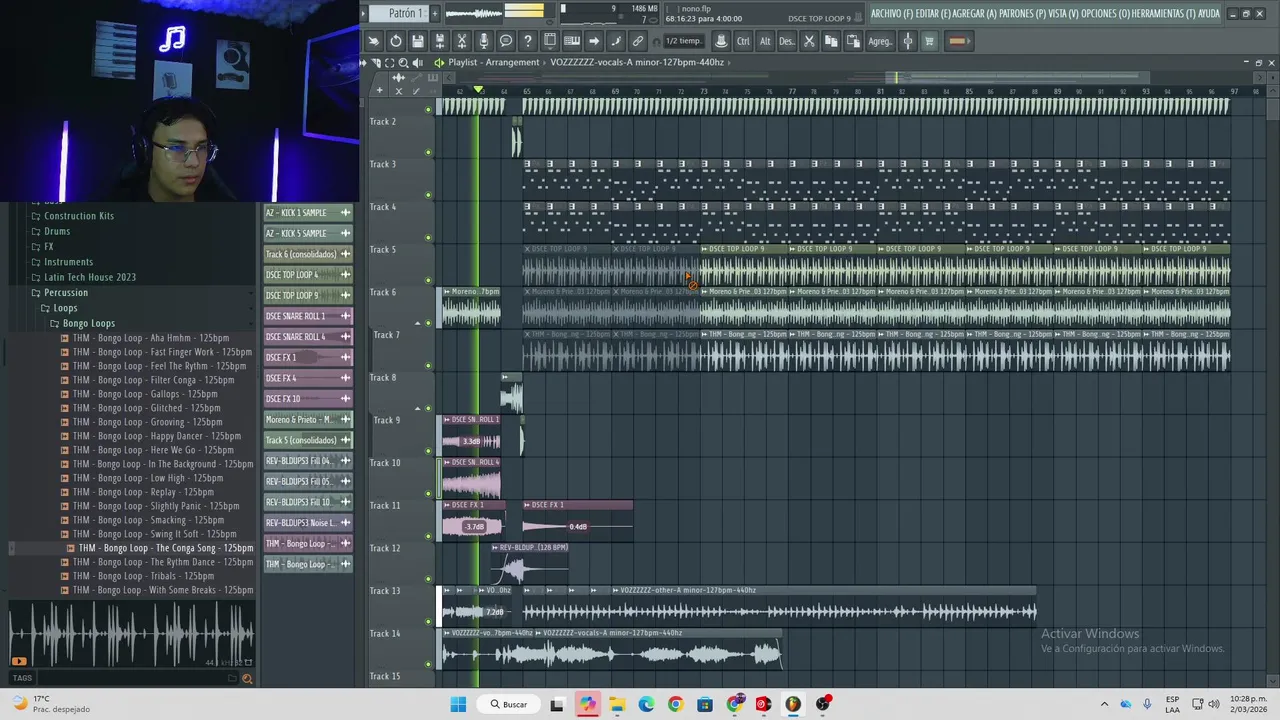This screenshot has width=1280, height=720.
Task: Open the microphone recording icon
Action: coord(484,41)
